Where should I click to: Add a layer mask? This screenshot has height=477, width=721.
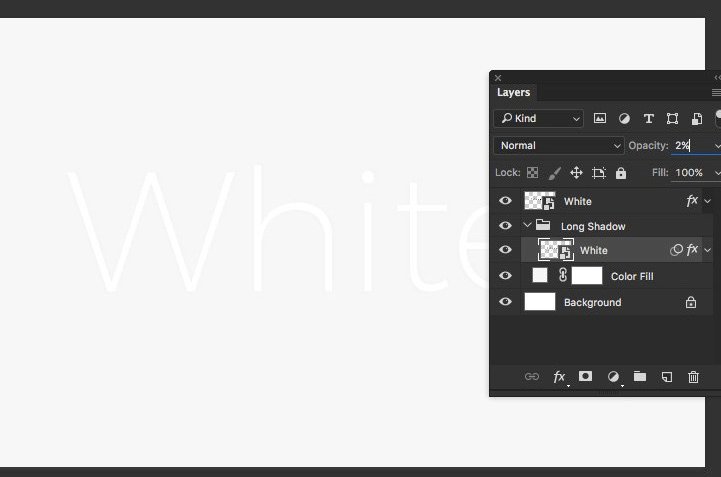pyautogui.click(x=586, y=377)
